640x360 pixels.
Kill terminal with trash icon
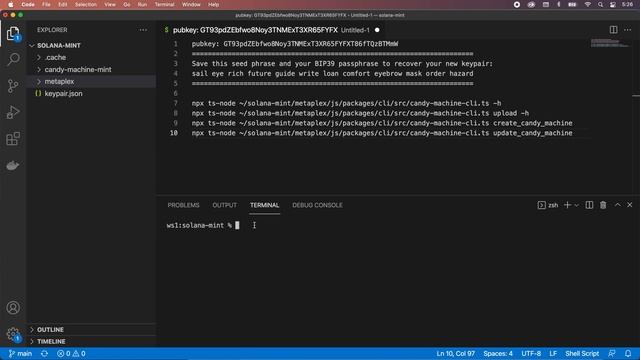point(603,205)
